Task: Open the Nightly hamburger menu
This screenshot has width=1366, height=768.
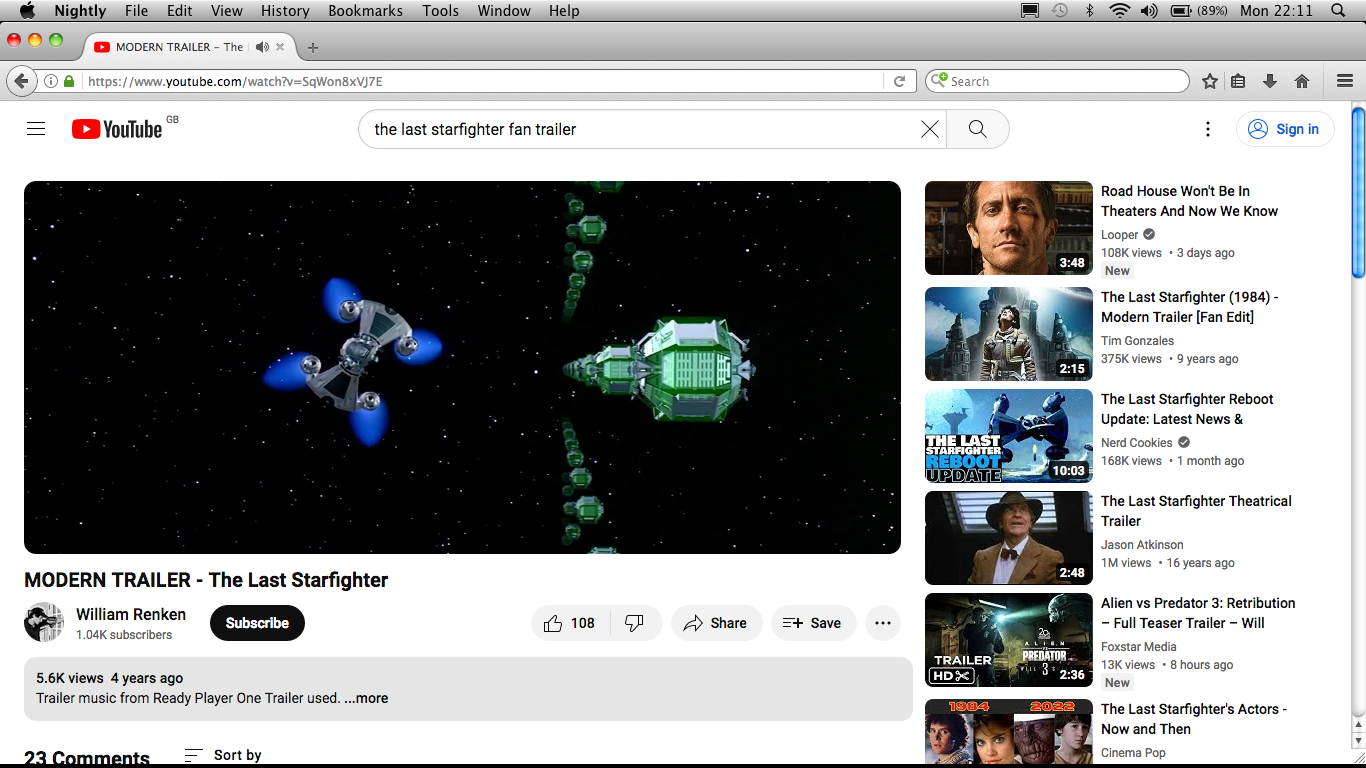Action: 1345,81
